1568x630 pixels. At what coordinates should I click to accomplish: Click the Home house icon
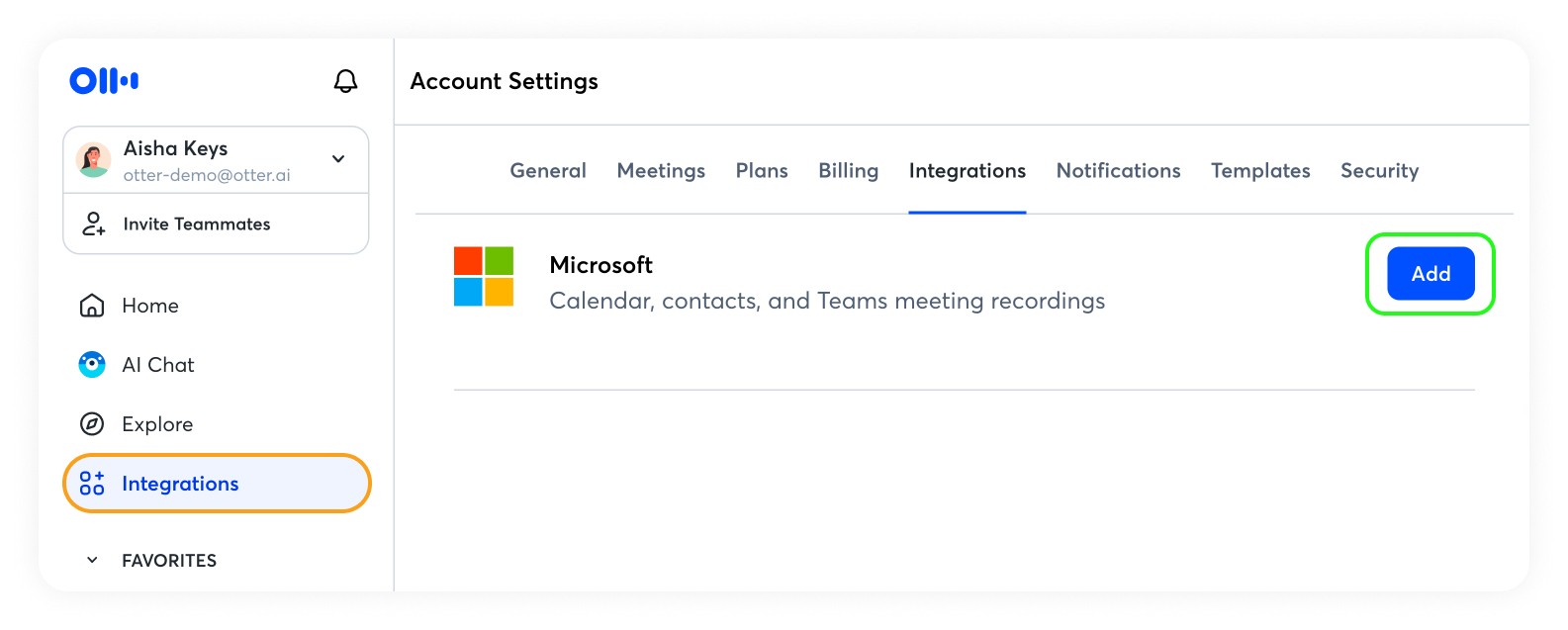pos(92,306)
